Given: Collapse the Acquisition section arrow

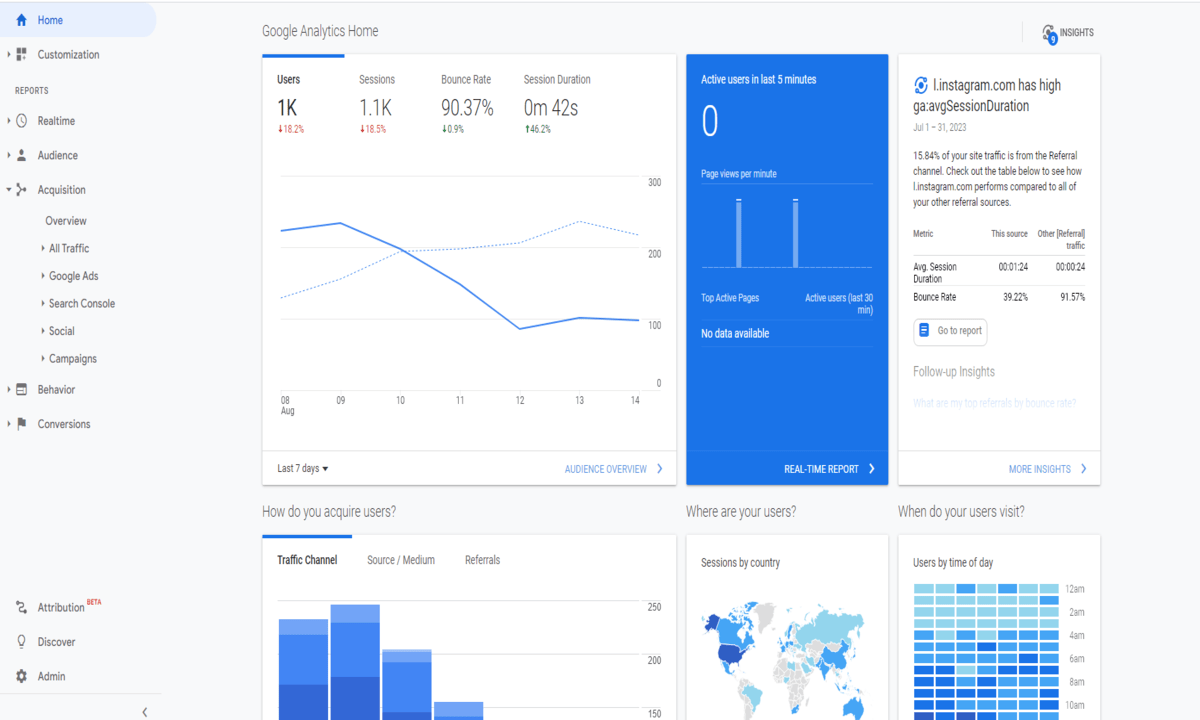Looking at the screenshot, I should click(x=9, y=190).
